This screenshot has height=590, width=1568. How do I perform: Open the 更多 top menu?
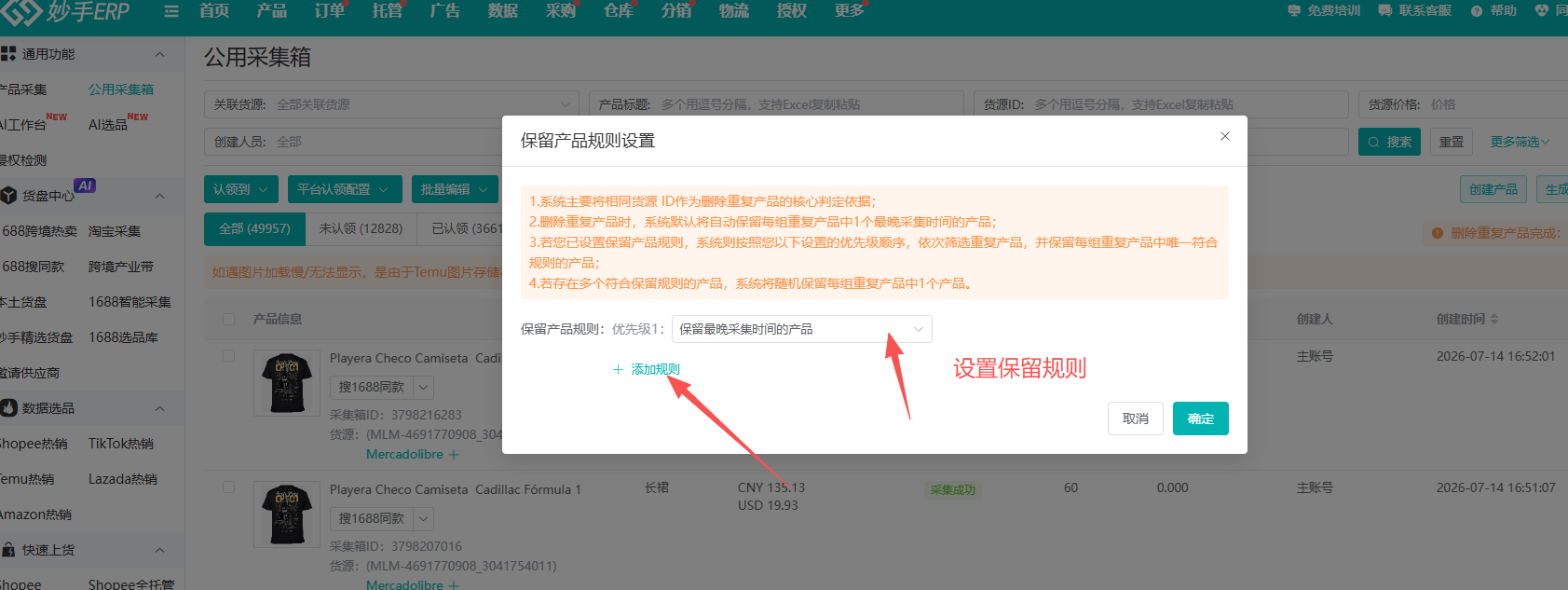[850, 11]
